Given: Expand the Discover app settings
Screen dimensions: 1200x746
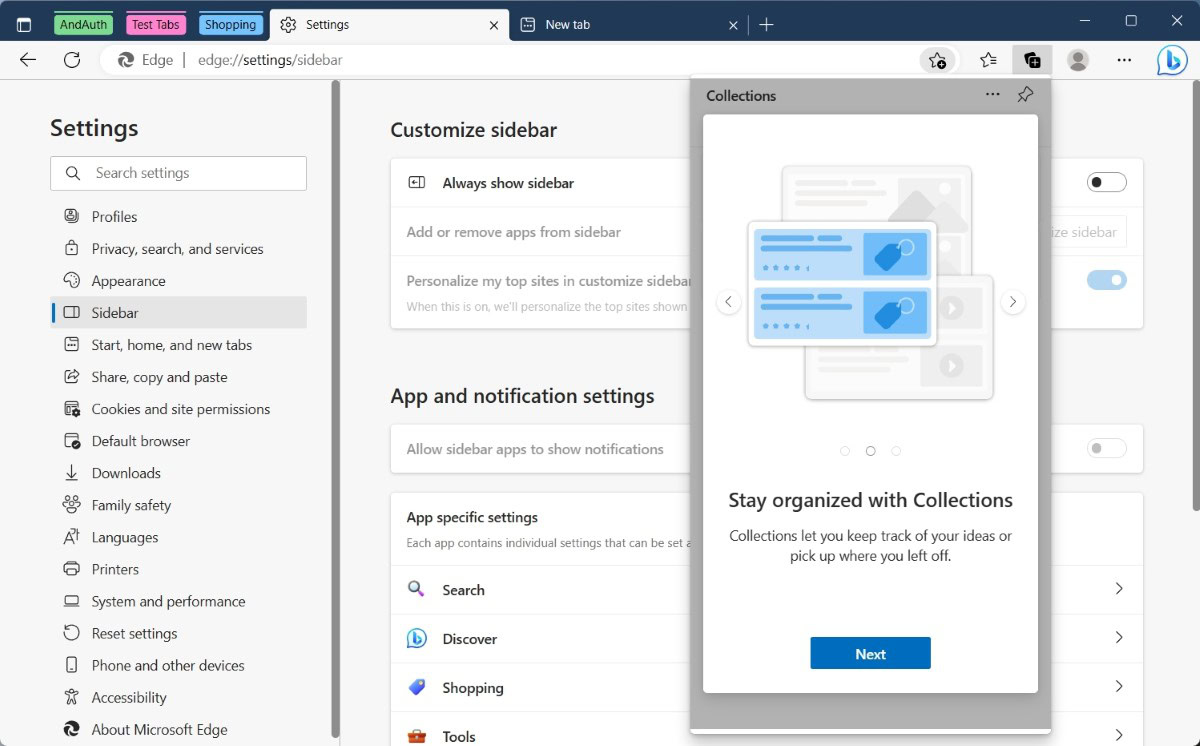Looking at the screenshot, I should (1118, 638).
